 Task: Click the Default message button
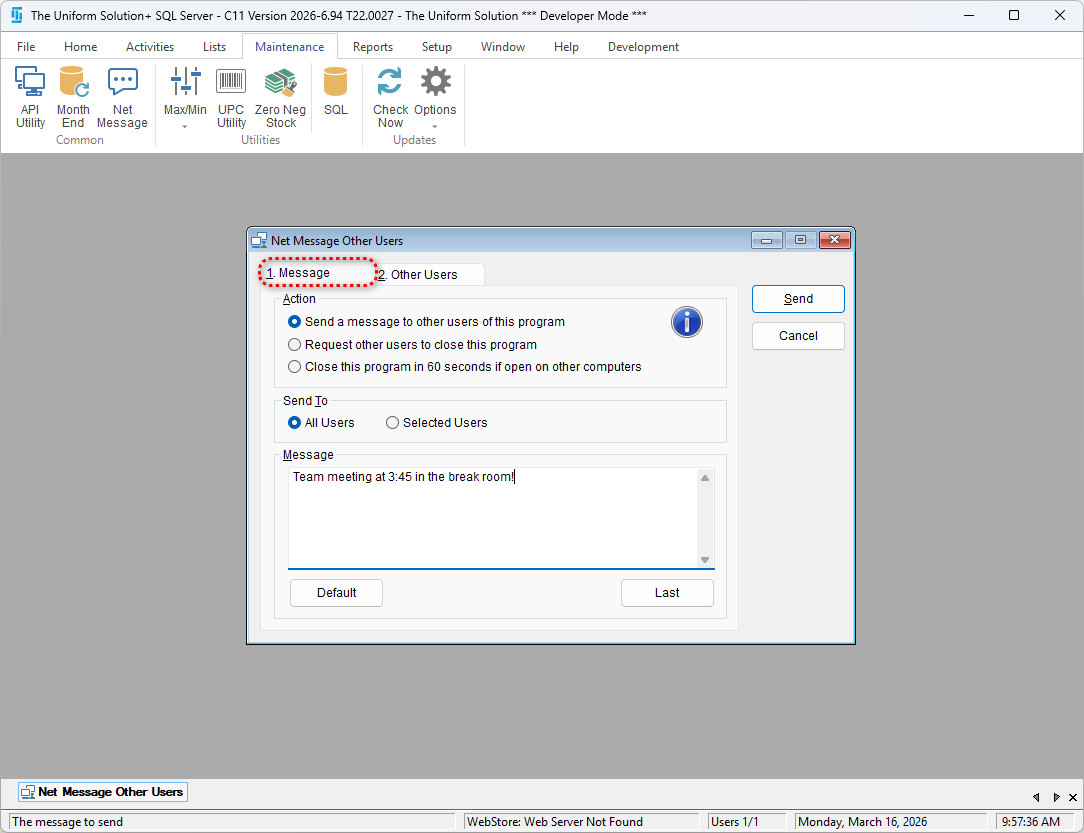click(336, 593)
